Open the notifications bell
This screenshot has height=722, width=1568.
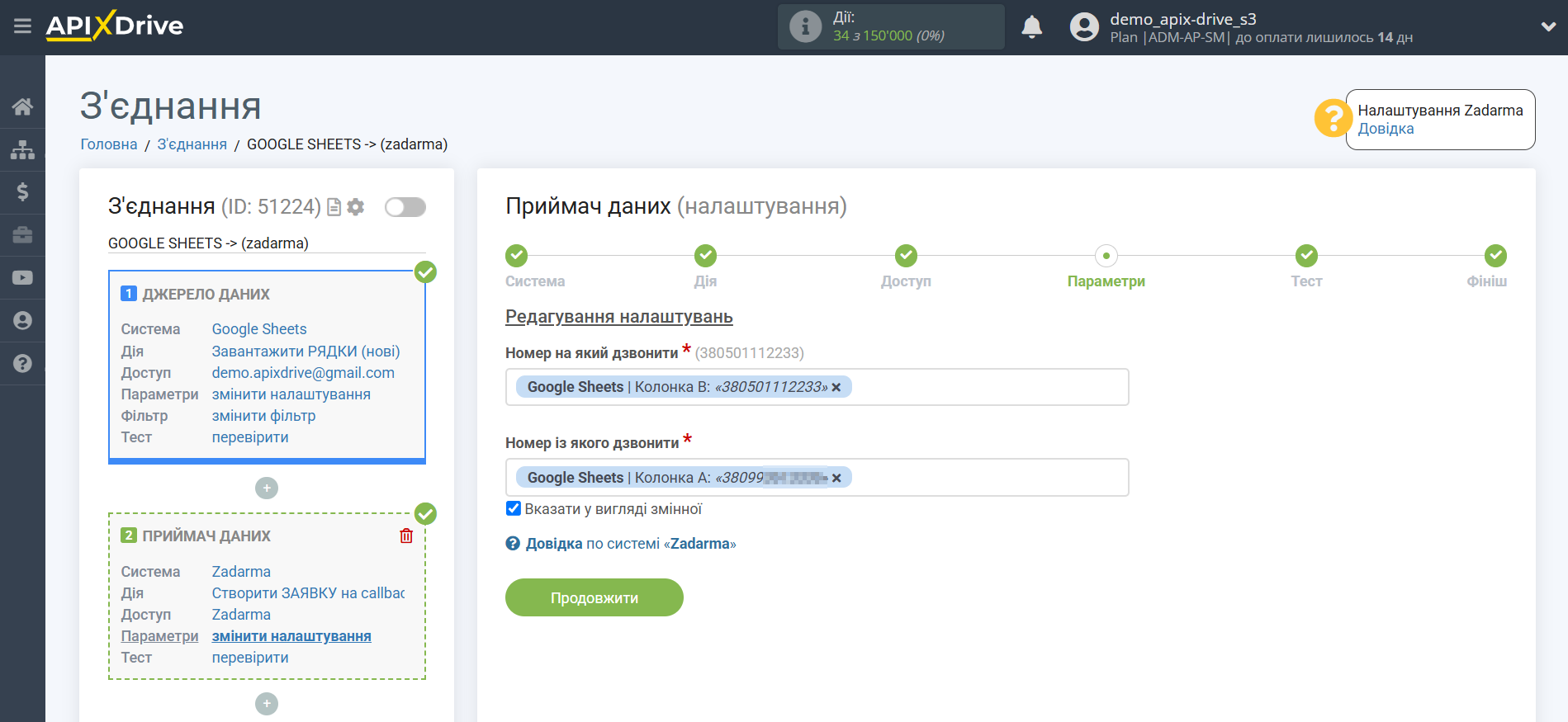[x=1031, y=27]
